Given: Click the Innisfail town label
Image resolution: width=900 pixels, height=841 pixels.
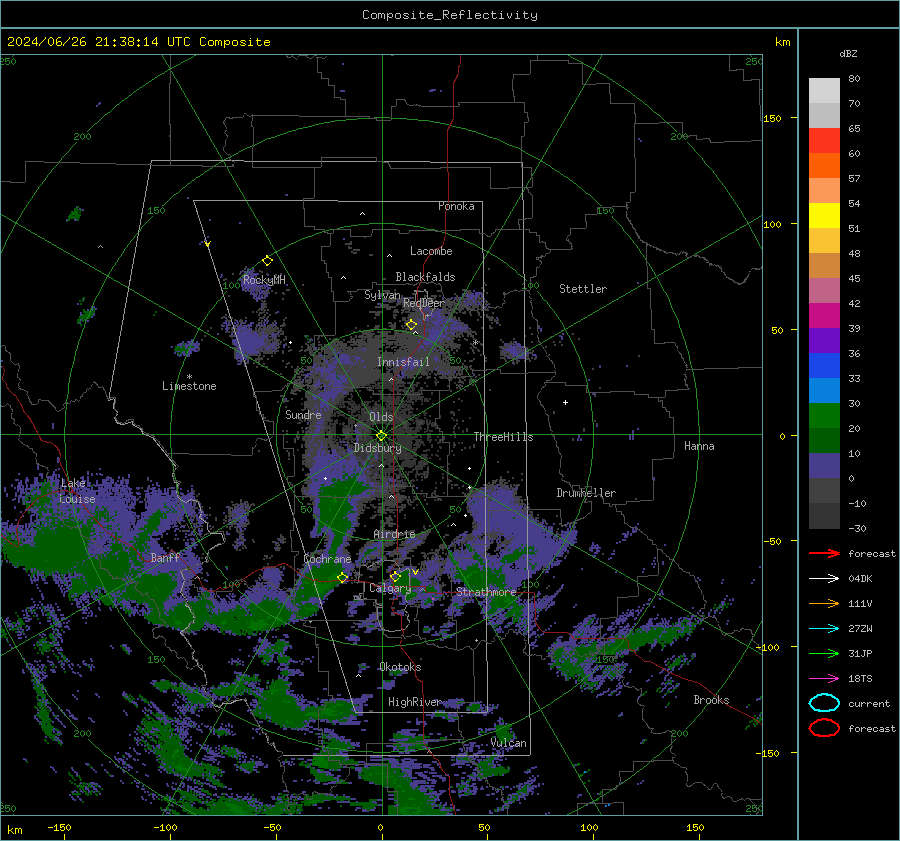Looking at the screenshot, I should pos(403,362).
